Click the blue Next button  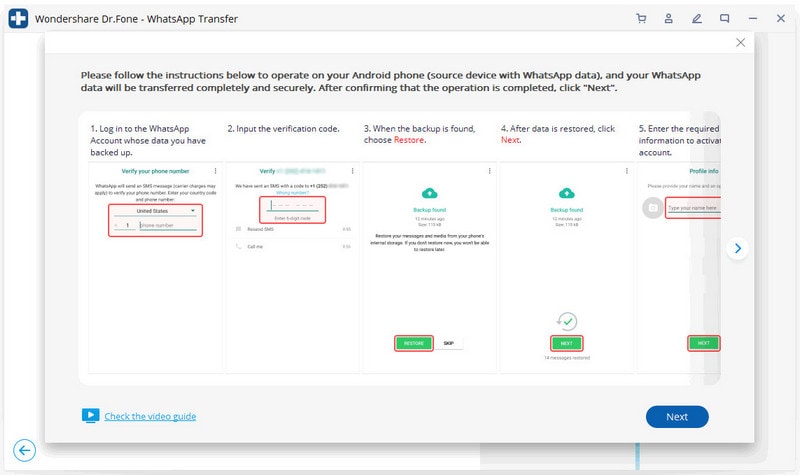tap(677, 417)
